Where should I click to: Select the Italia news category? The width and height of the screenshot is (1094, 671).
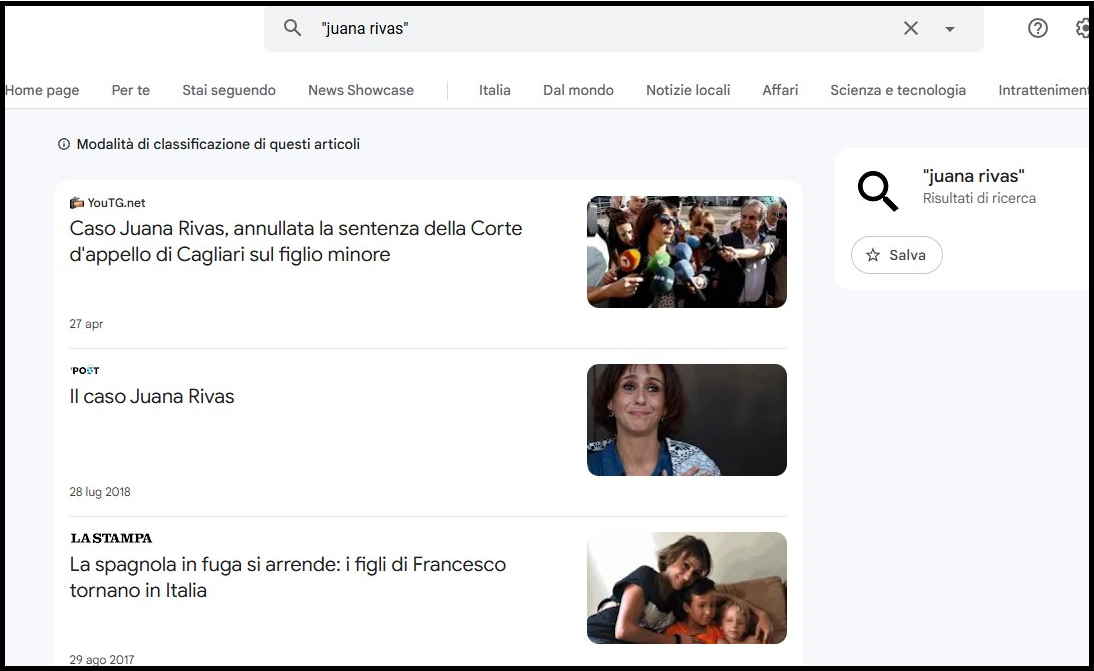tap(494, 90)
